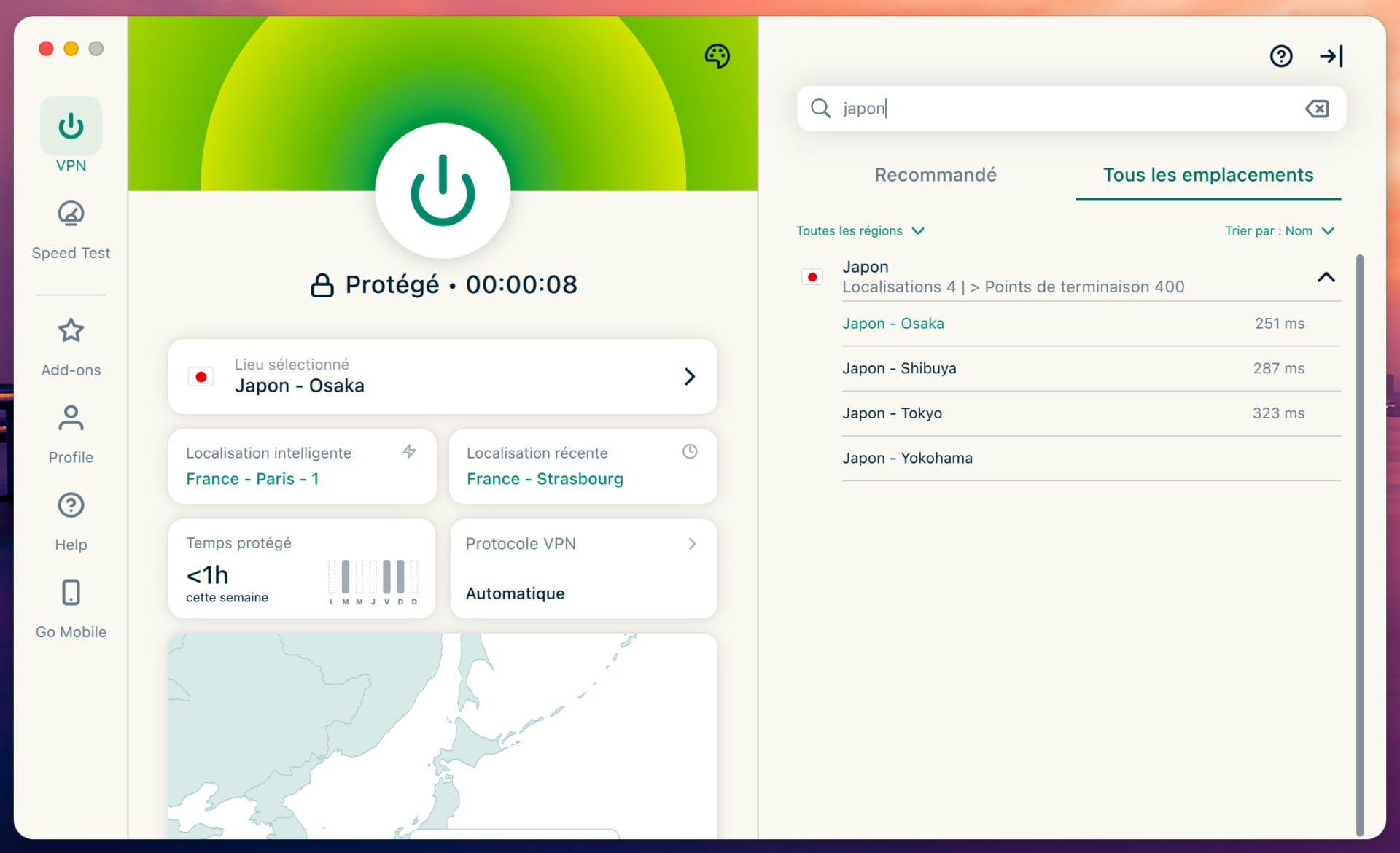Collapse the Japon locations group
Screen dimensions: 1400x853
[x=1326, y=277]
